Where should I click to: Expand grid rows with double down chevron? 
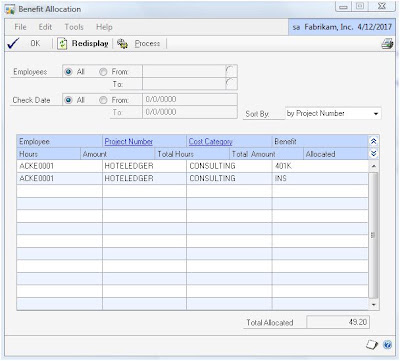point(374,154)
